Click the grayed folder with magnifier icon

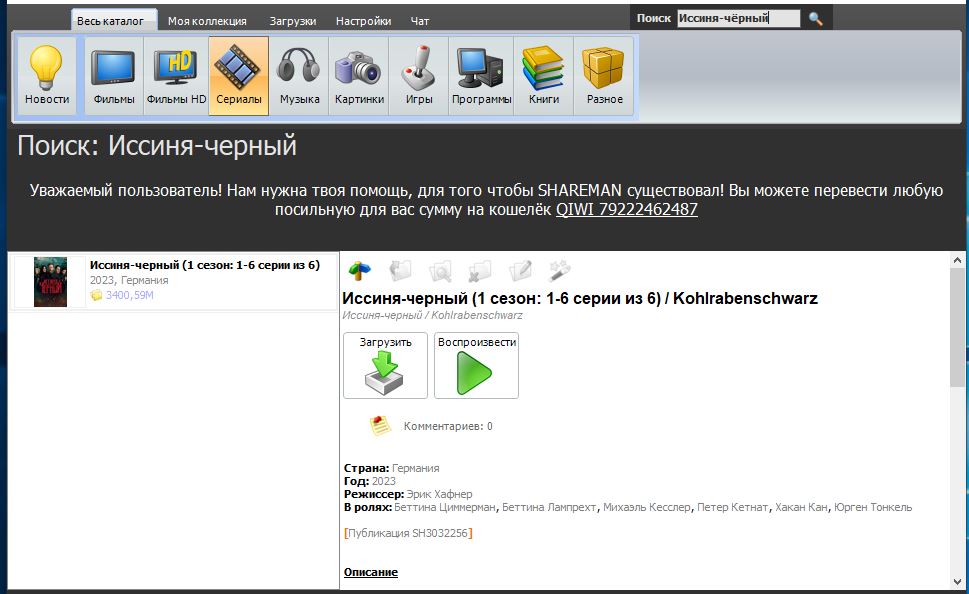(x=440, y=270)
